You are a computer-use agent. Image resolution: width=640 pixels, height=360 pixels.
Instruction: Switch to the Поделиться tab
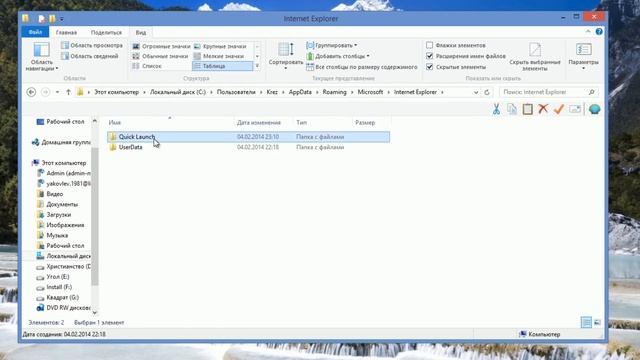(x=106, y=32)
